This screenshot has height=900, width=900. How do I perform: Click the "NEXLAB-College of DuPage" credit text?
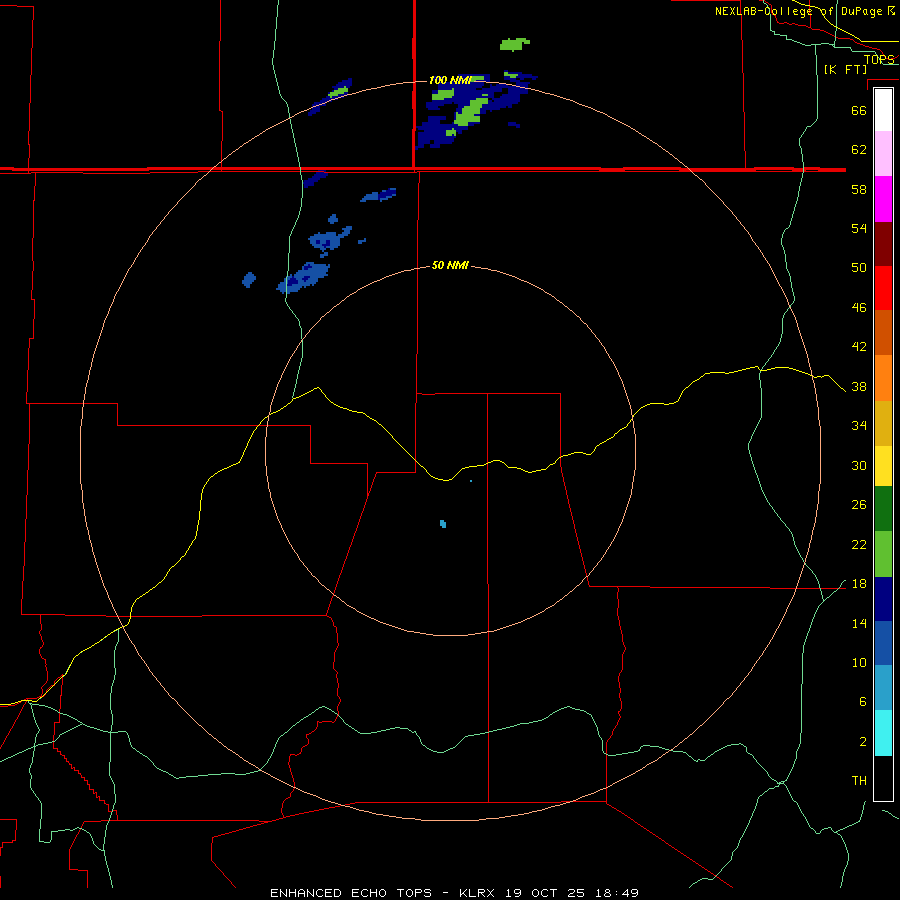click(x=798, y=11)
